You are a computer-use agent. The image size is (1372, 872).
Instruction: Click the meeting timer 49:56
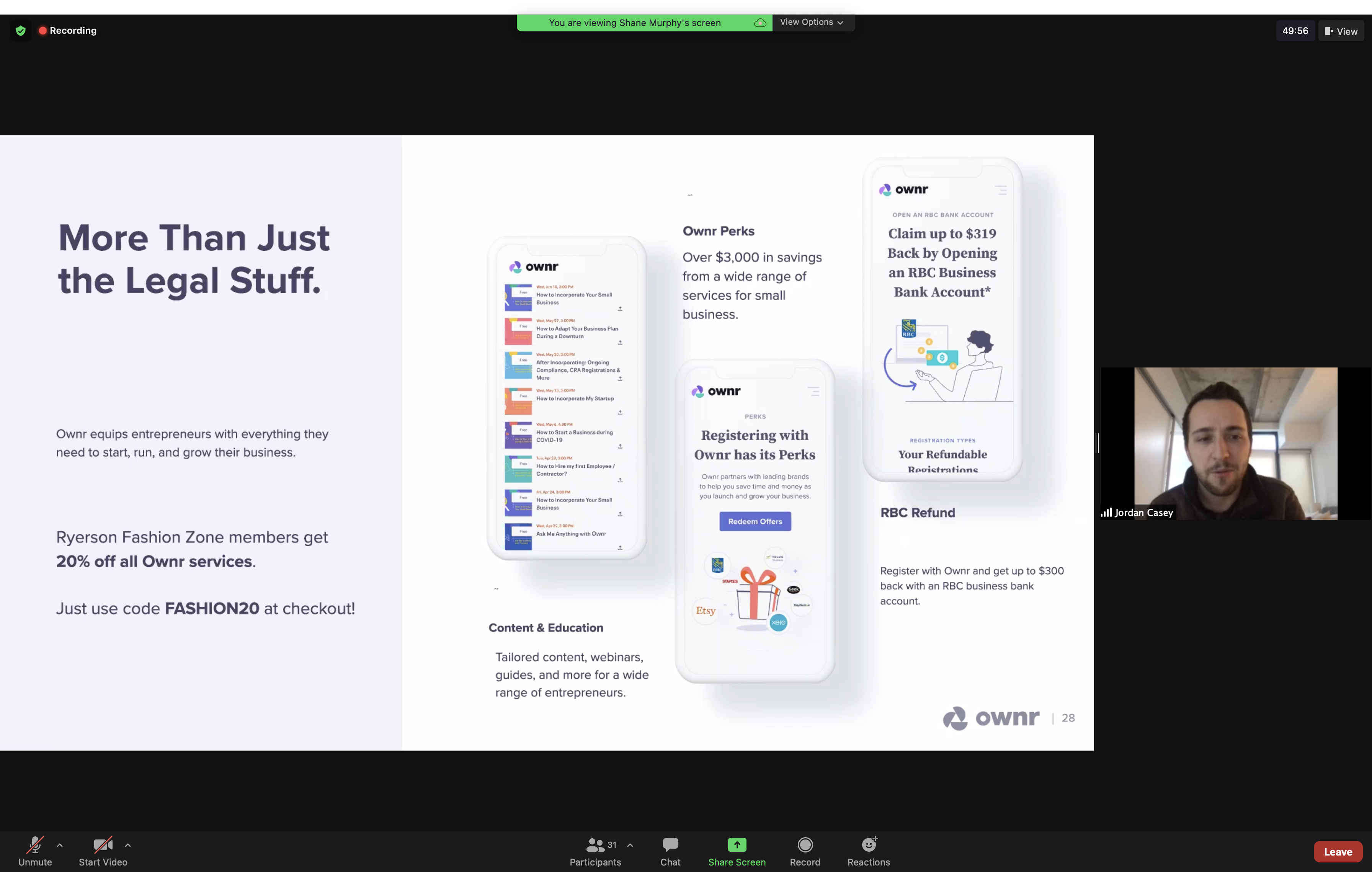(1295, 31)
